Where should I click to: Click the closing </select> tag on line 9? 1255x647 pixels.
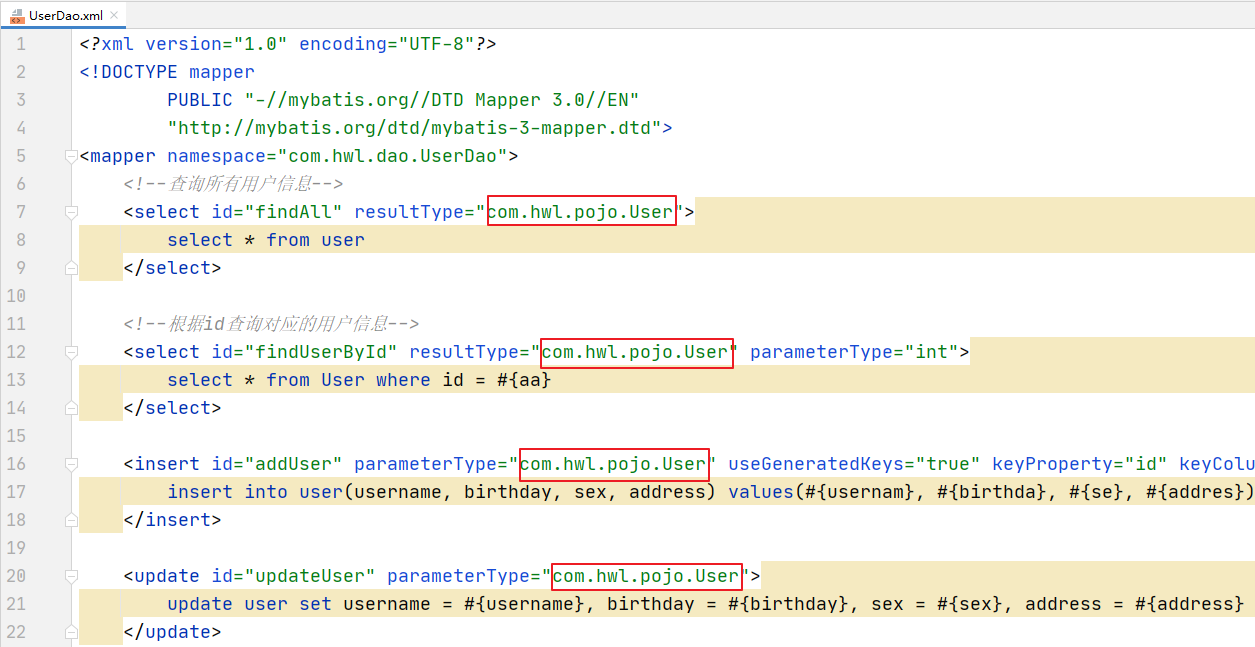pyautogui.click(x=173, y=268)
